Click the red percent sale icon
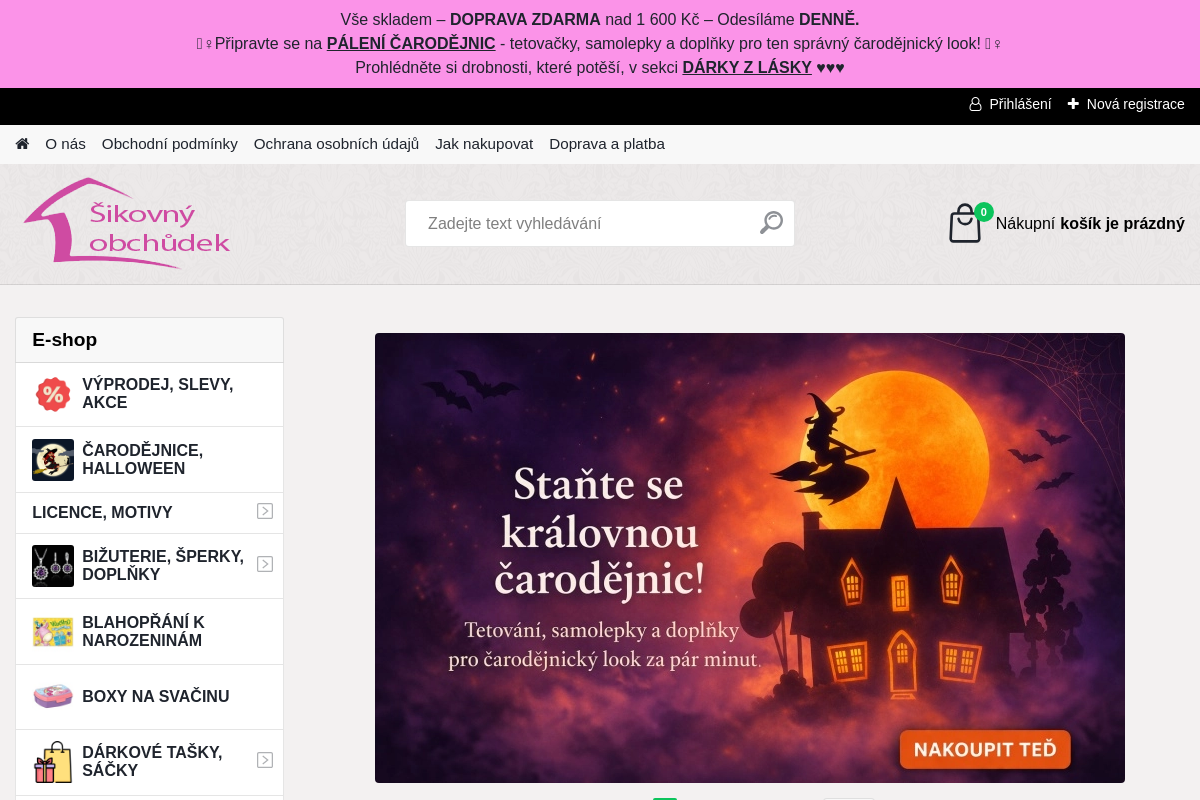1200x800 pixels. [x=53, y=394]
